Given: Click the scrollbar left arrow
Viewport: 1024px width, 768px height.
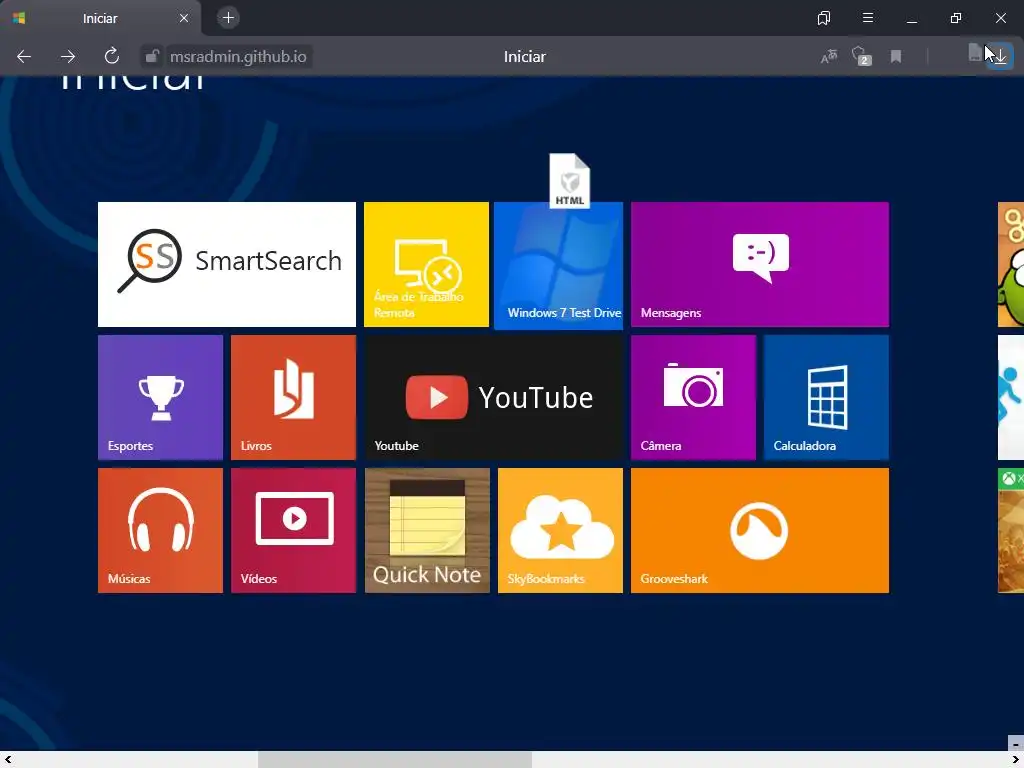Looking at the screenshot, I should [8, 760].
